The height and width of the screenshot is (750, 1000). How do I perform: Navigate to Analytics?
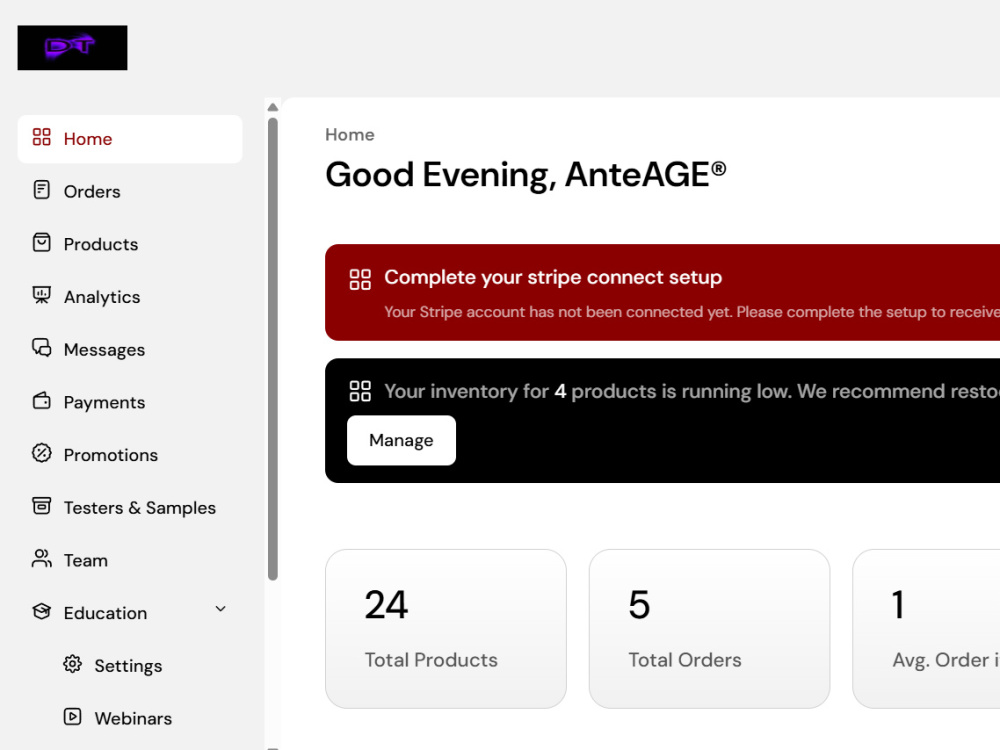click(130, 297)
